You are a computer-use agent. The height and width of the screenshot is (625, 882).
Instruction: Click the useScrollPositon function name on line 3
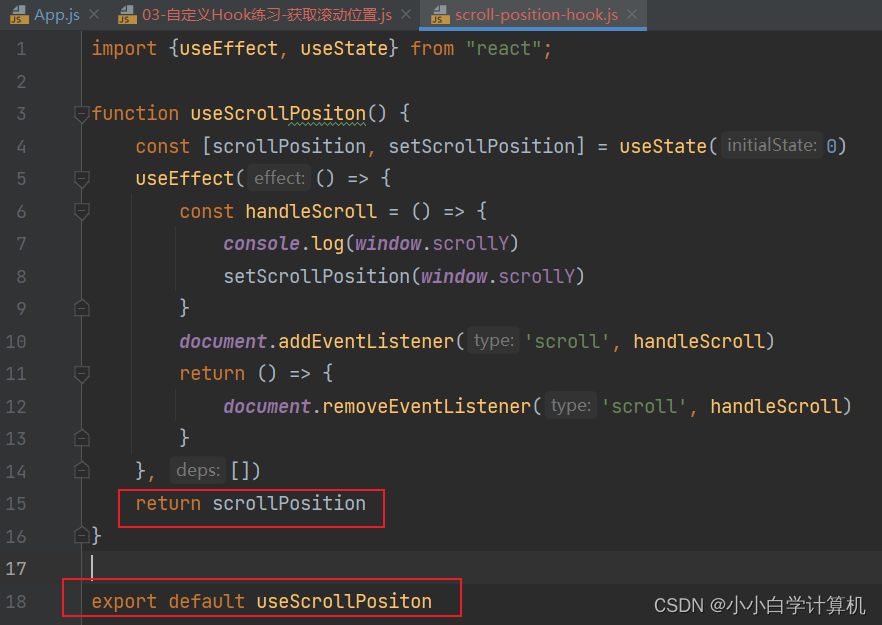click(278, 114)
